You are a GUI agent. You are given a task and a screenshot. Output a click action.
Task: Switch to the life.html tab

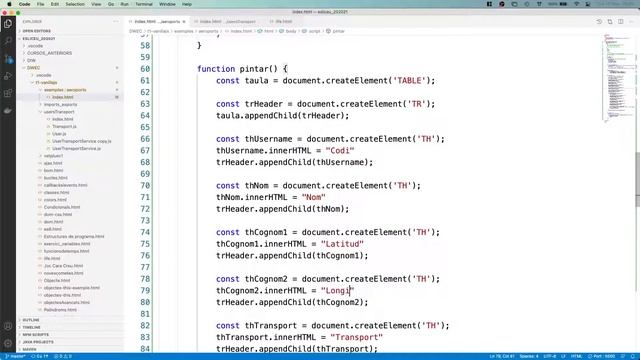point(283,22)
